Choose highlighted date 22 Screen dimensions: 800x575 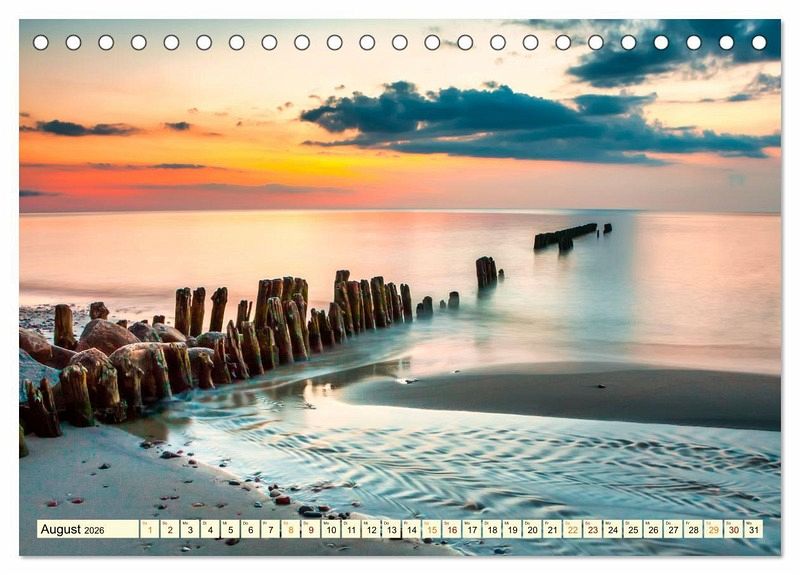pos(573,529)
